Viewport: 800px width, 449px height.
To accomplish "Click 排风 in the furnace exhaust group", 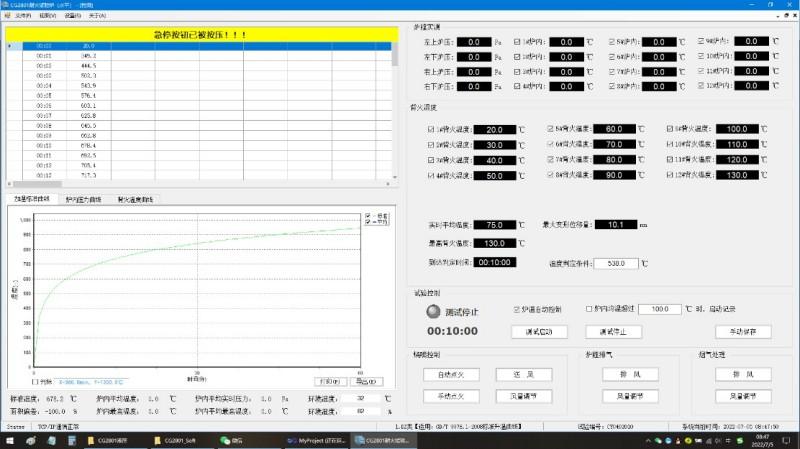I will pyautogui.click(x=630, y=375).
